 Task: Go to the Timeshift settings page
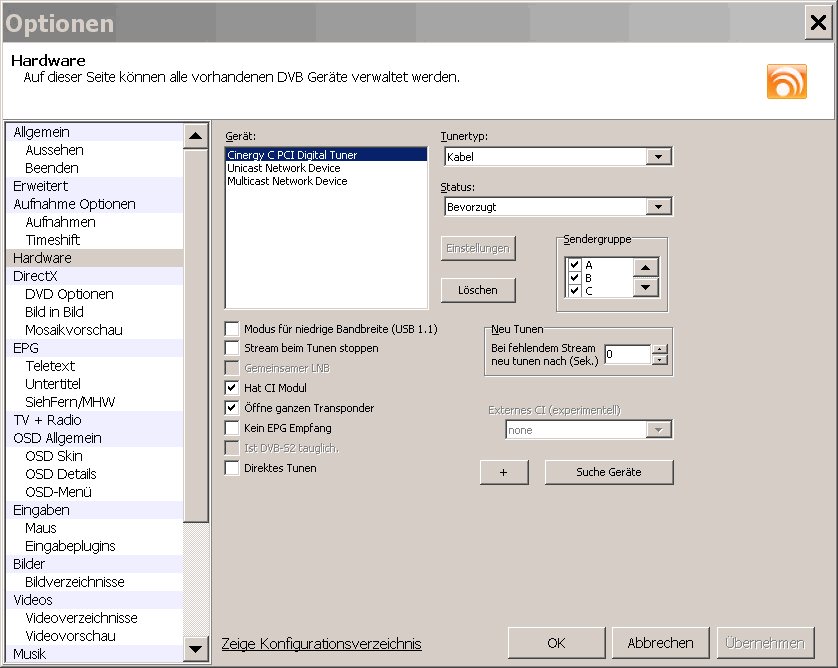(x=53, y=240)
